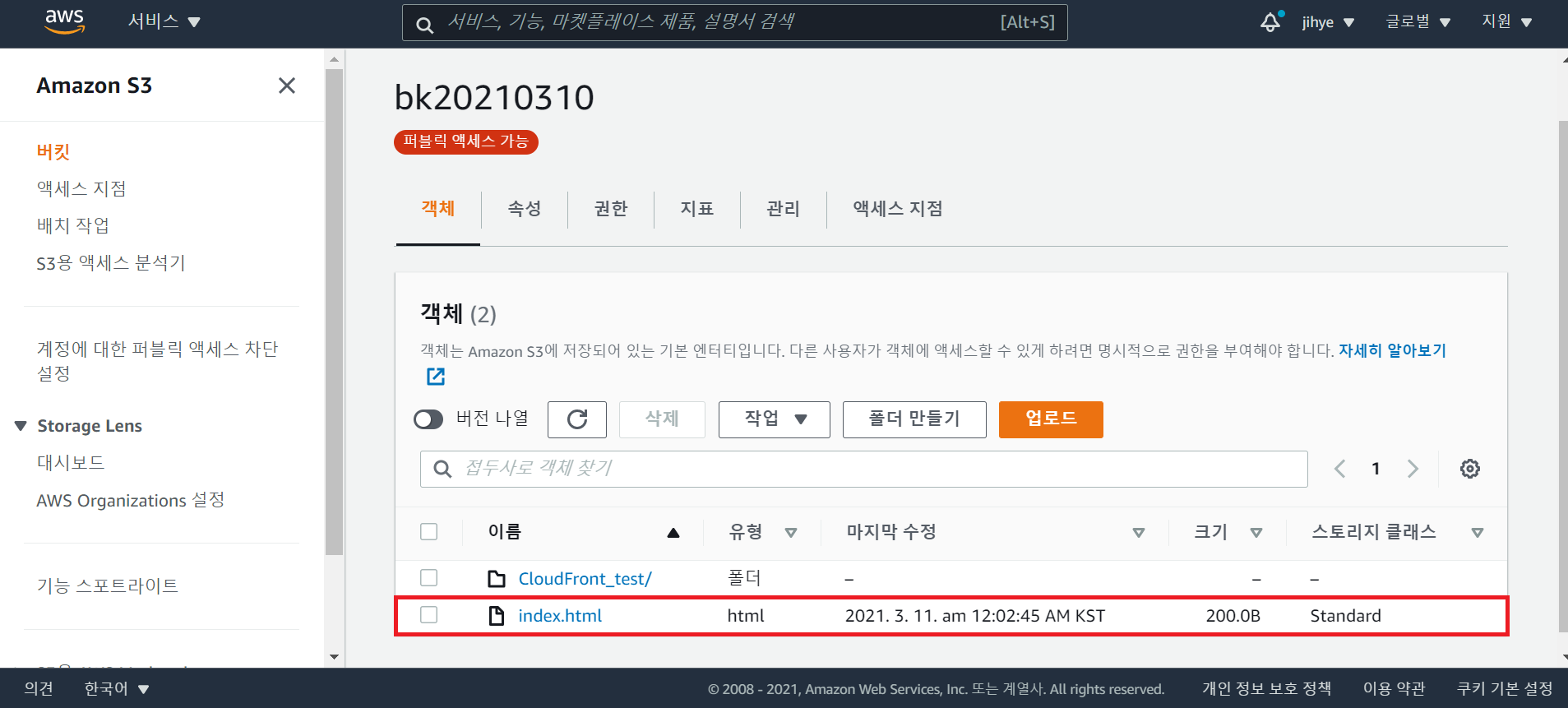1568x708 pixels.
Task: Open S3용 액세스 분석기 in sidebar
Action: [x=111, y=263]
